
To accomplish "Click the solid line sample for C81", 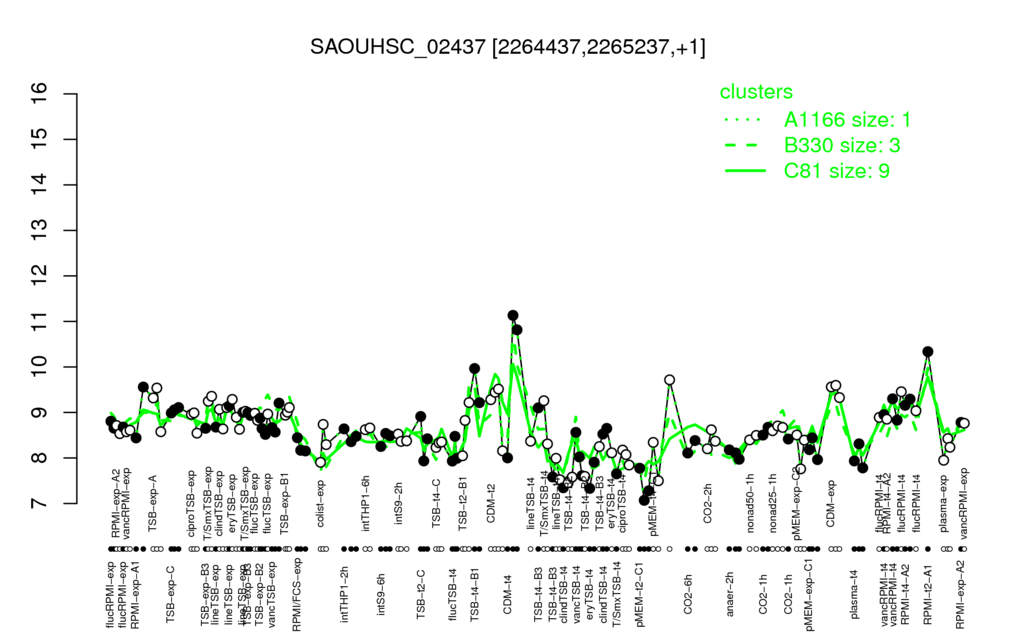I will click(744, 171).
